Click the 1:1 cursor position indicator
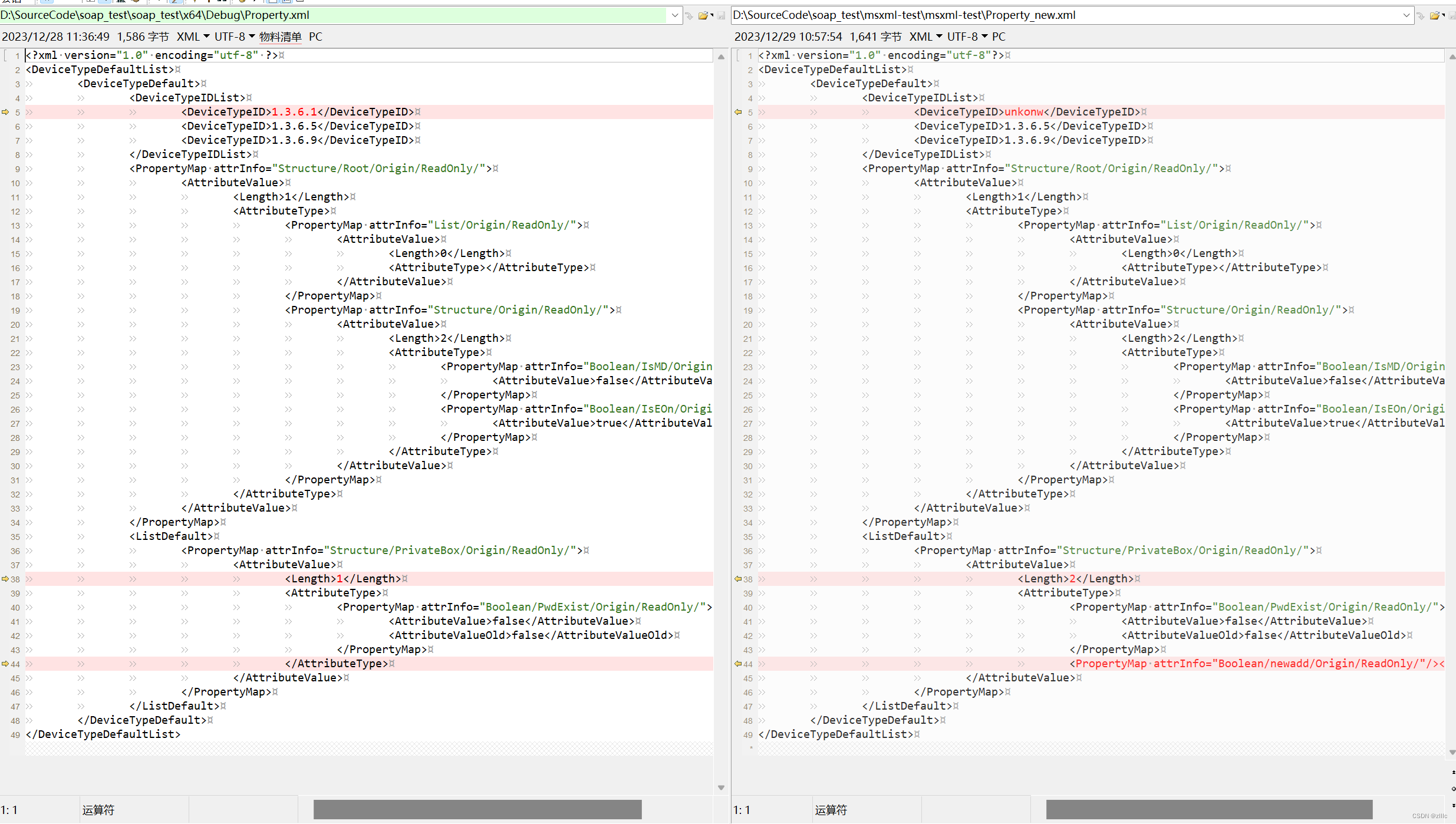This screenshot has width=1456, height=824. [x=10, y=810]
